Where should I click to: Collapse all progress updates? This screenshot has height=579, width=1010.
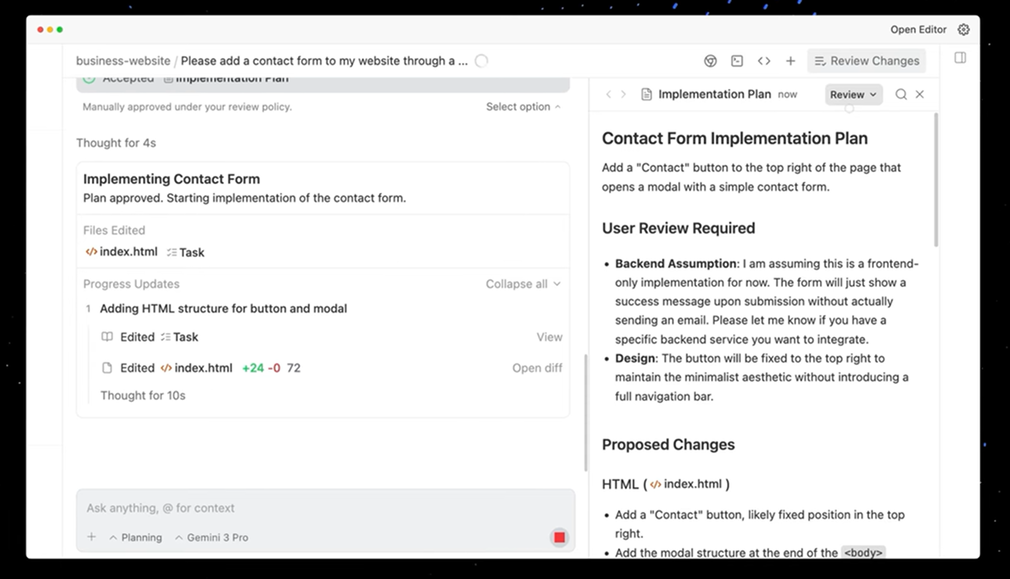[x=523, y=284]
